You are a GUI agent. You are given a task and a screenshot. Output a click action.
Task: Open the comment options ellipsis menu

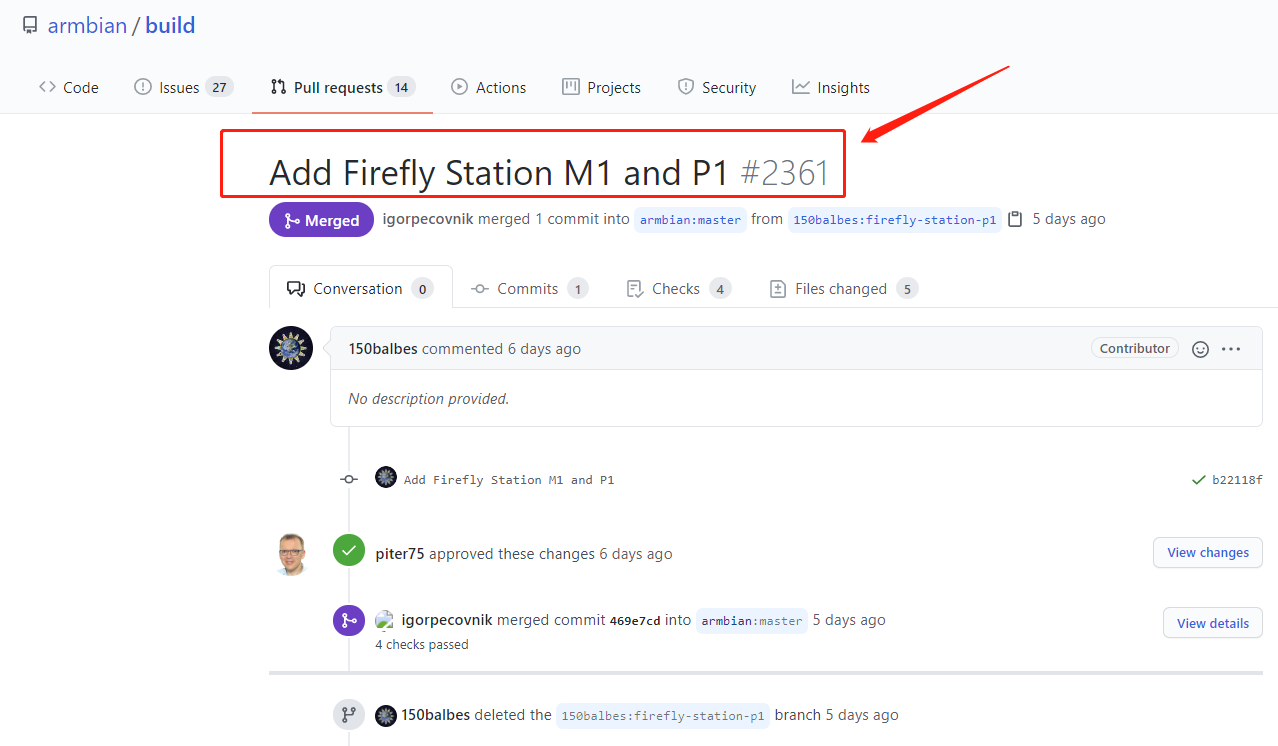coord(1231,349)
